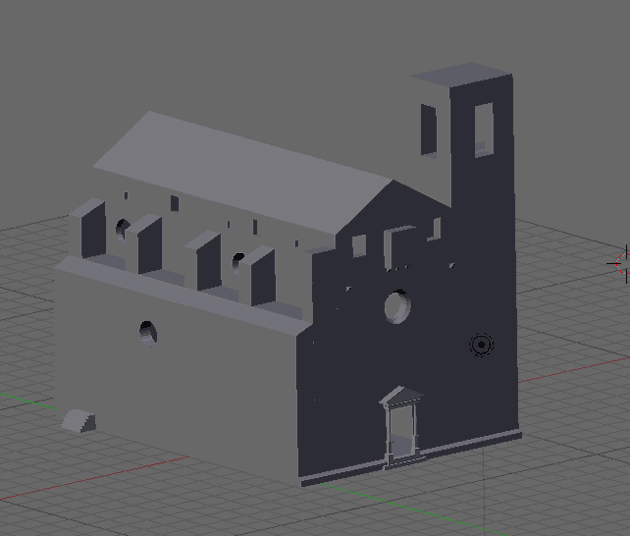This screenshot has height=536, width=630.
Task: Click the triangular pediment above the entrance
Action: point(401,396)
